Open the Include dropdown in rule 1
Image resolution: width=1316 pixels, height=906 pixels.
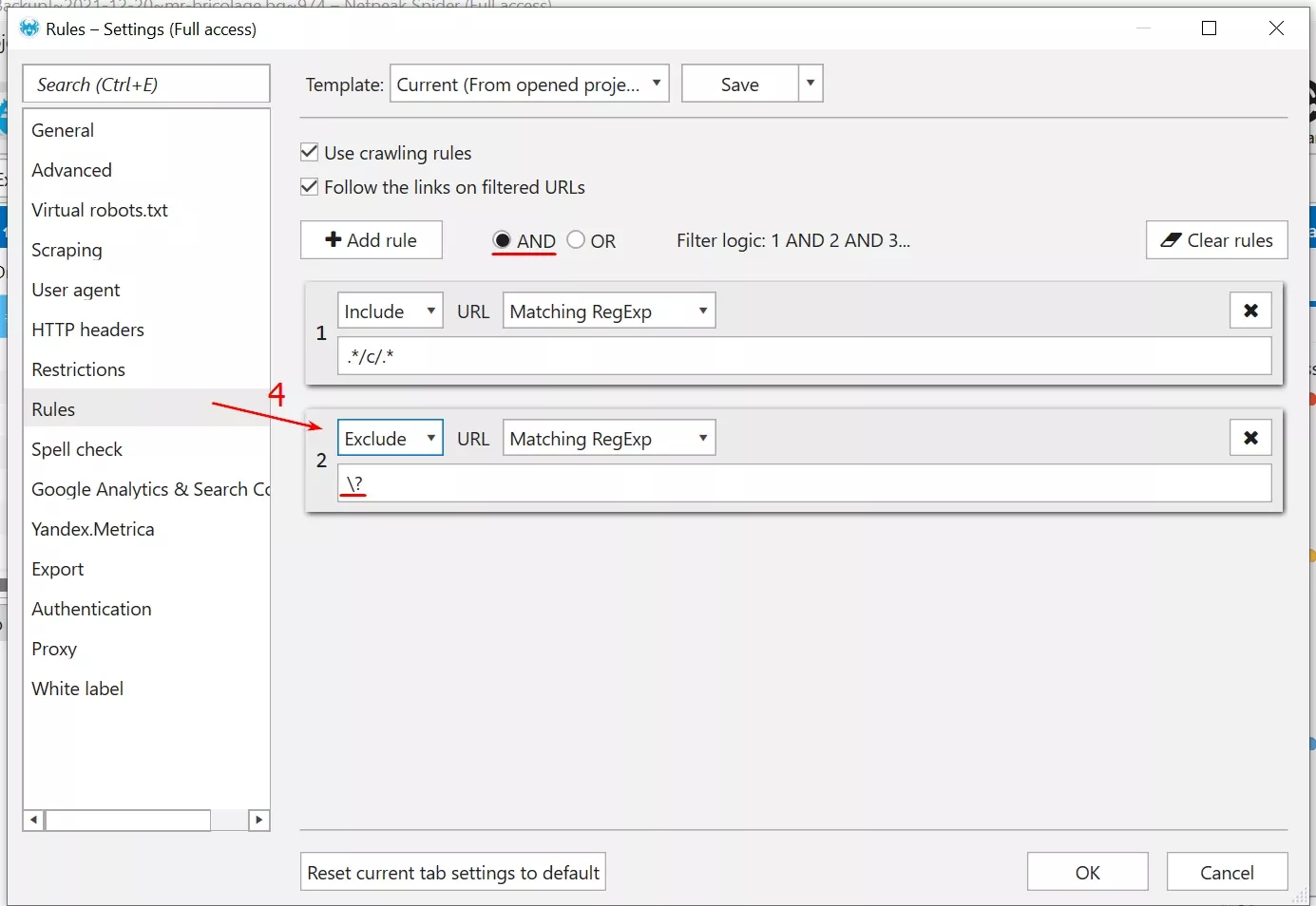391,311
